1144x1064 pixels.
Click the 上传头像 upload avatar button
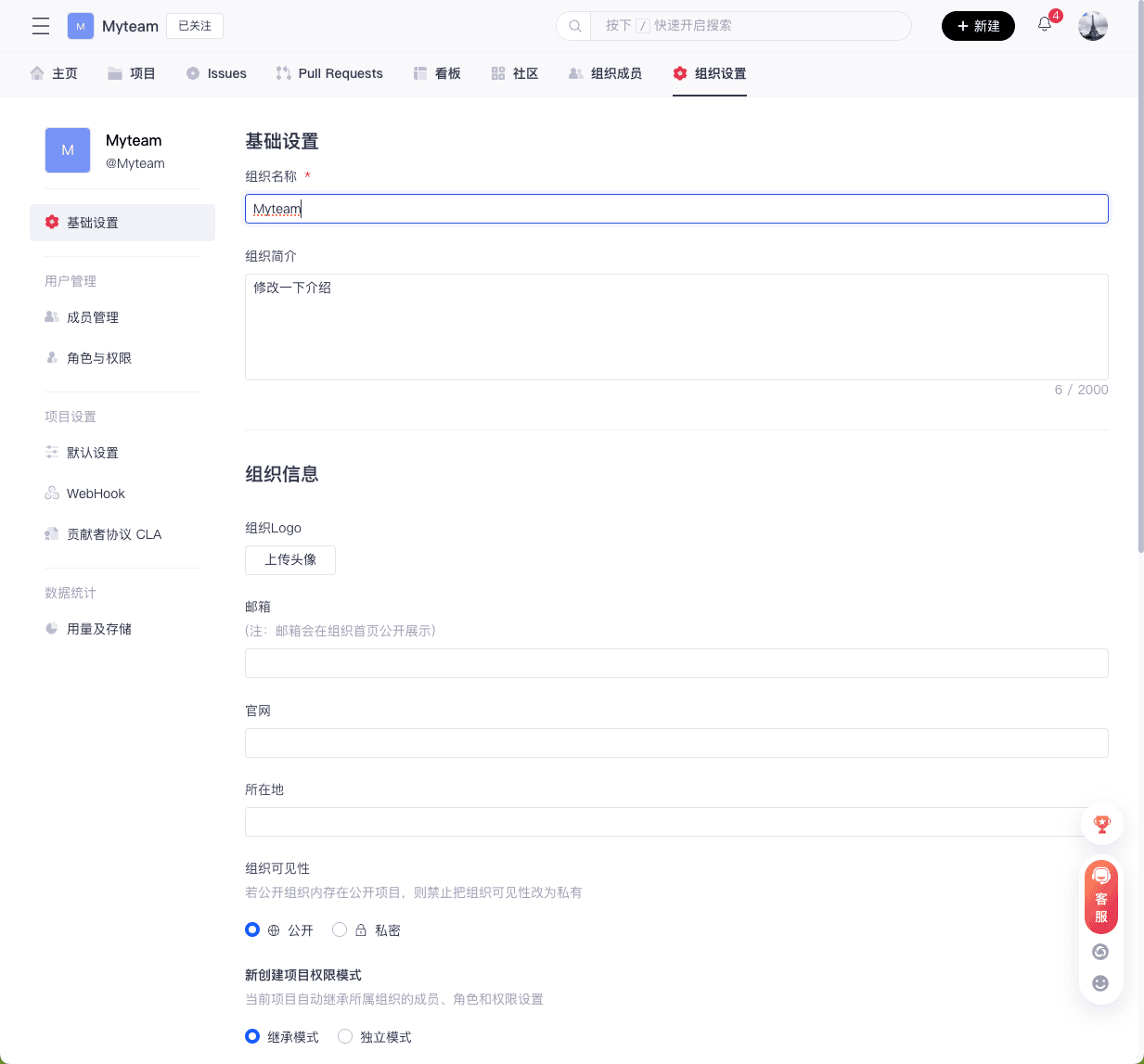pyautogui.click(x=290, y=559)
